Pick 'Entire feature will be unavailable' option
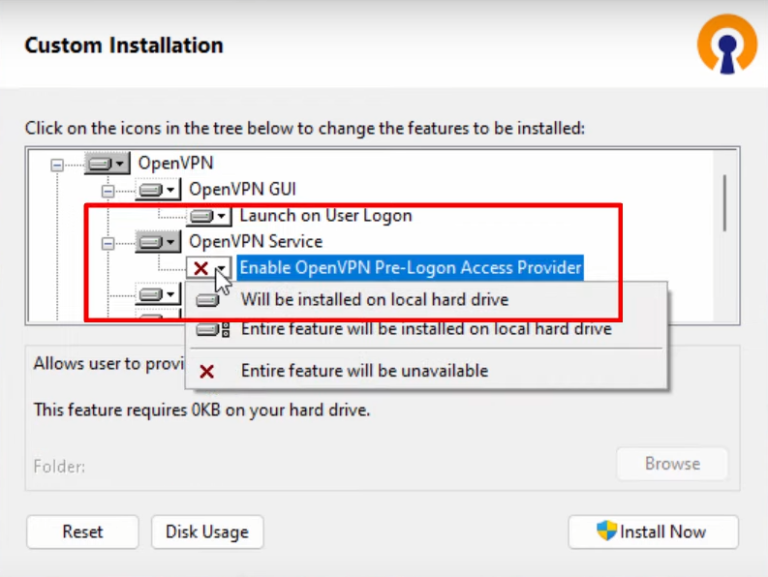This screenshot has height=577, width=768. pos(364,370)
